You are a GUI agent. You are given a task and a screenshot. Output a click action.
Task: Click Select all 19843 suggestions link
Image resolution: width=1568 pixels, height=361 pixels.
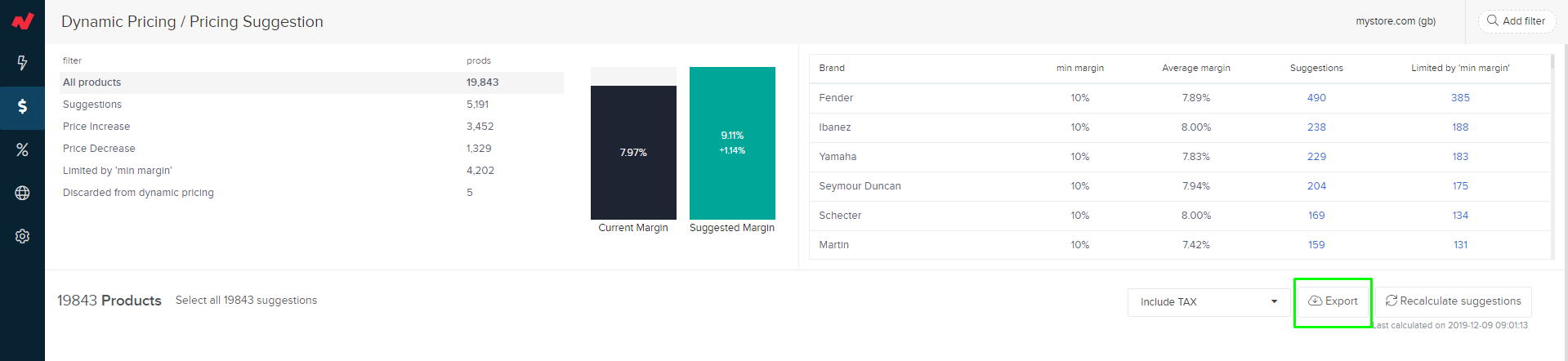tap(246, 301)
